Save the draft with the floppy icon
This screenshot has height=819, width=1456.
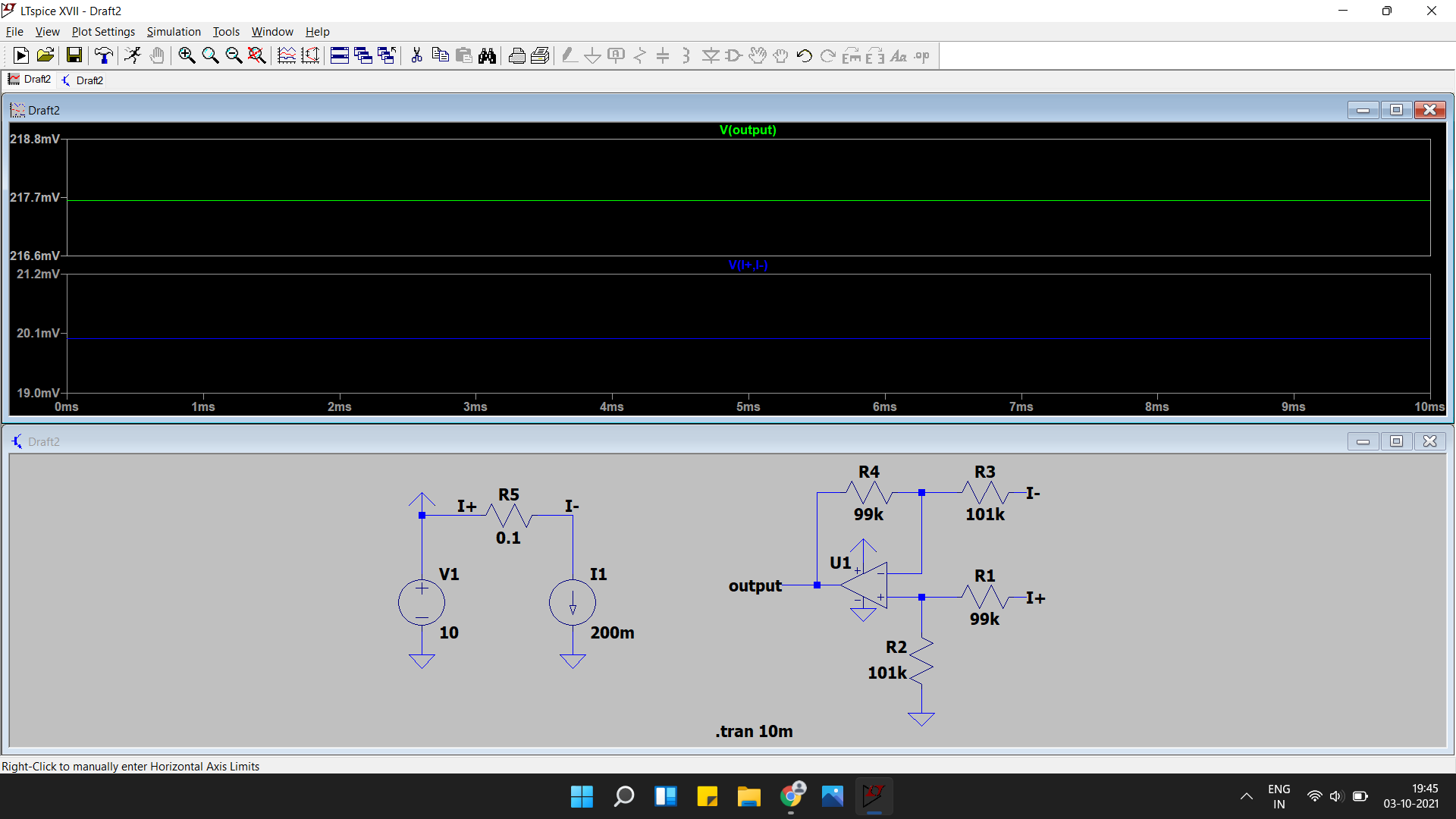click(74, 55)
